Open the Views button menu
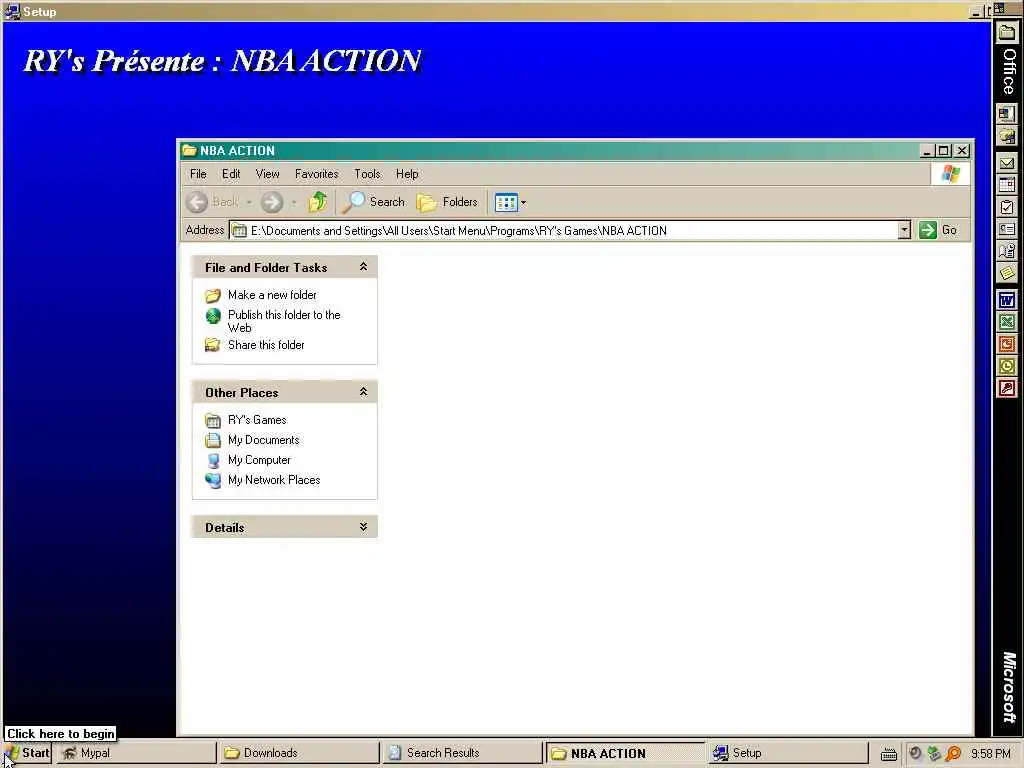This screenshot has width=1024, height=768. pos(510,202)
